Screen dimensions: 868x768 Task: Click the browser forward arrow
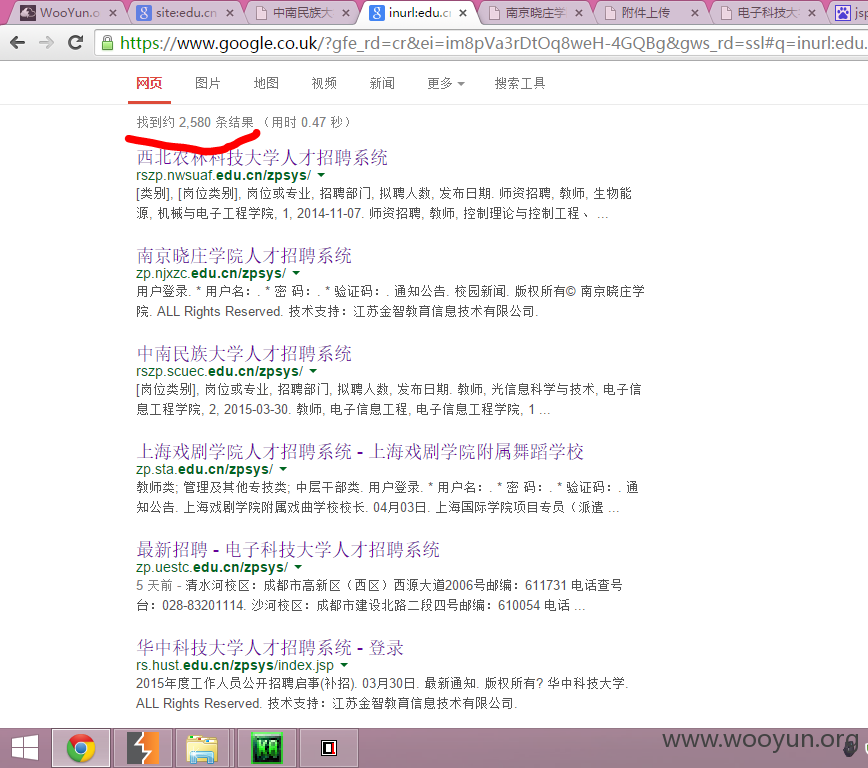[46, 43]
